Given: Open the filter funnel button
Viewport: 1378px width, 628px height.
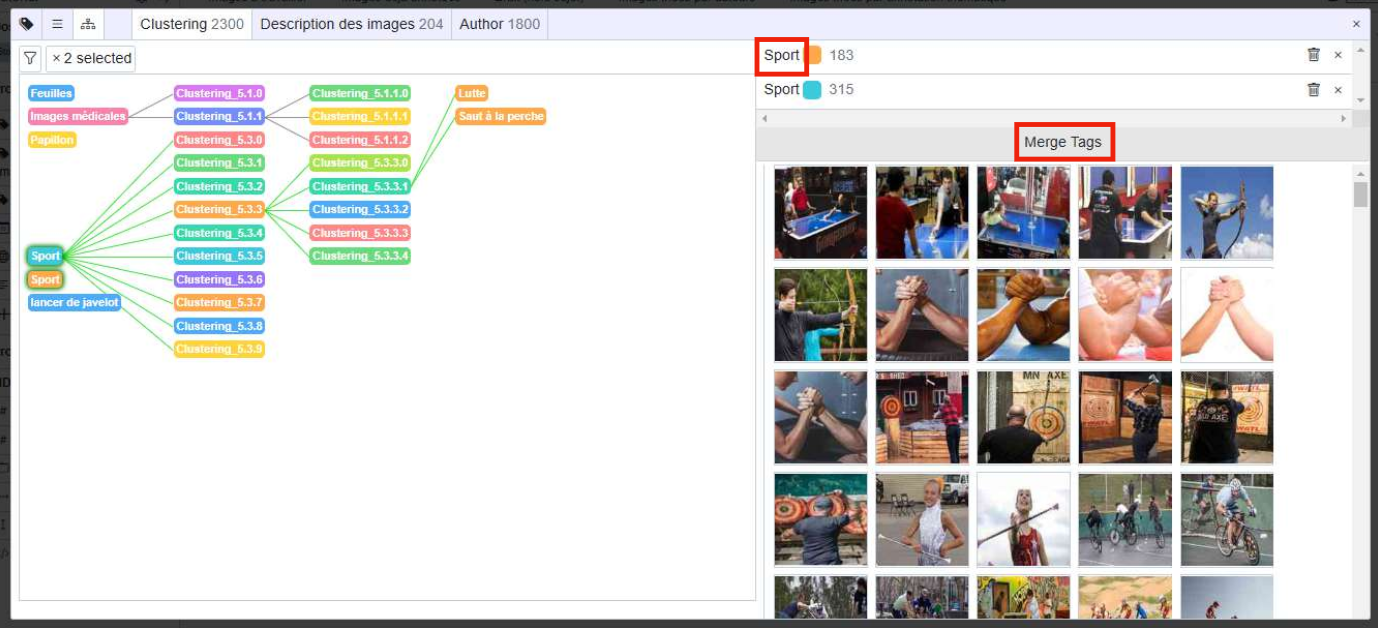Looking at the screenshot, I should pyautogui.click(x=31, y=58).
